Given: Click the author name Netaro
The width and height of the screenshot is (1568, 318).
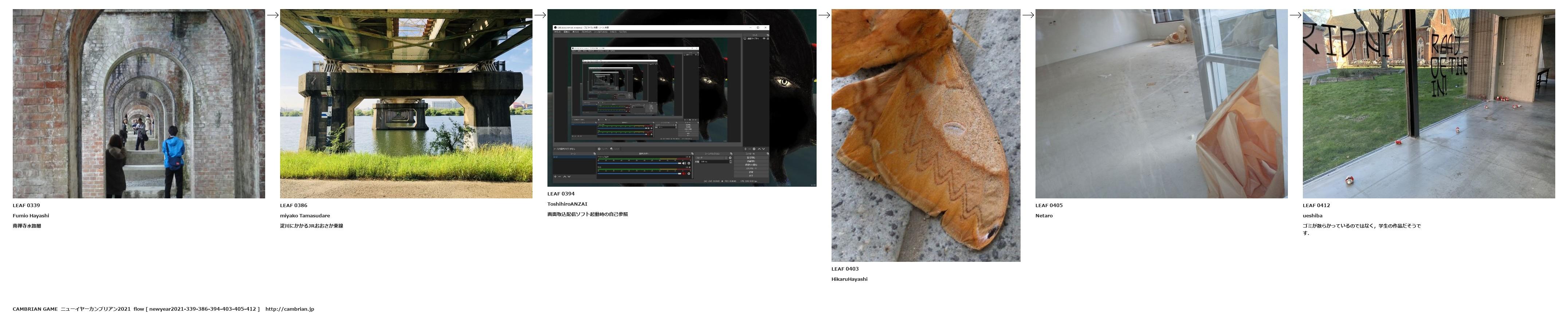Looking at the screenshot, I should click(x=1044, y=216).
